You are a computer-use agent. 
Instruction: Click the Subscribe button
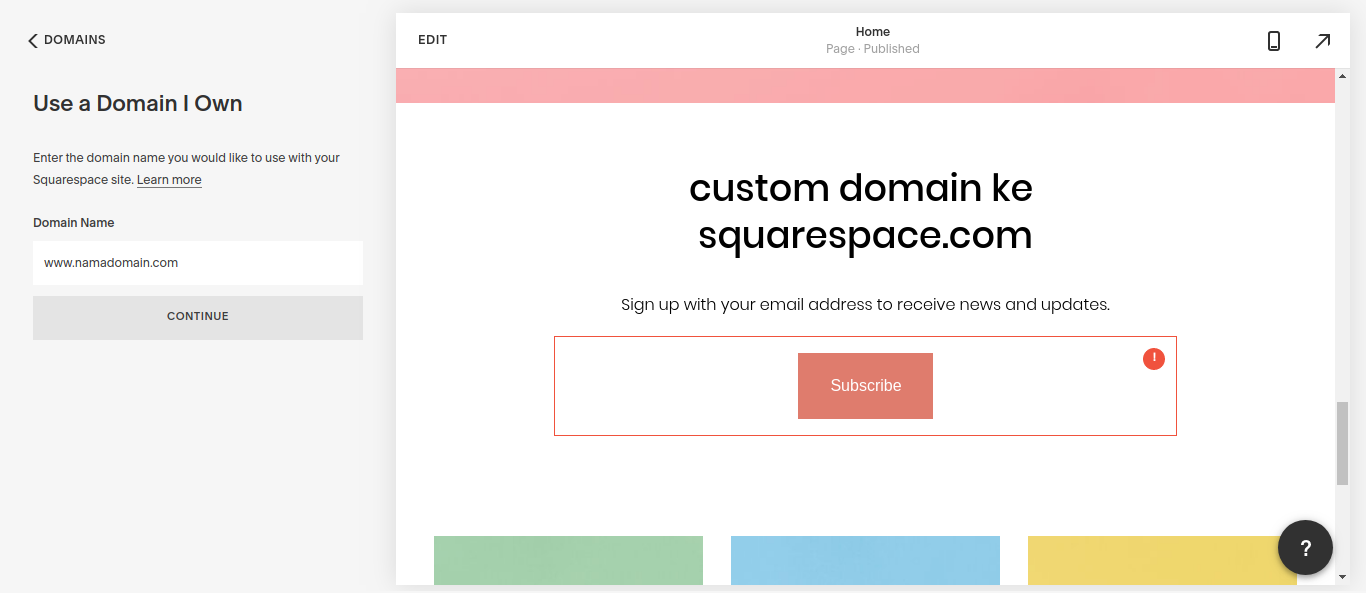[865, 386]
